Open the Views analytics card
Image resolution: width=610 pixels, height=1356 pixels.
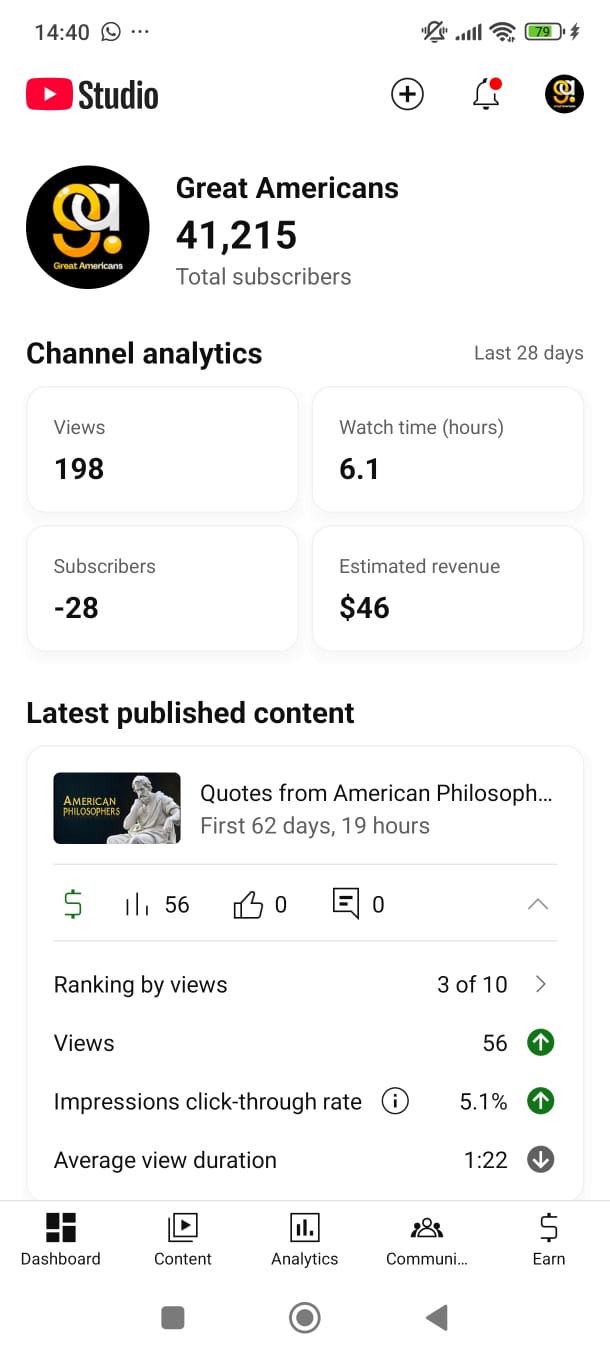pyautogui.click(x=162, y=449)
